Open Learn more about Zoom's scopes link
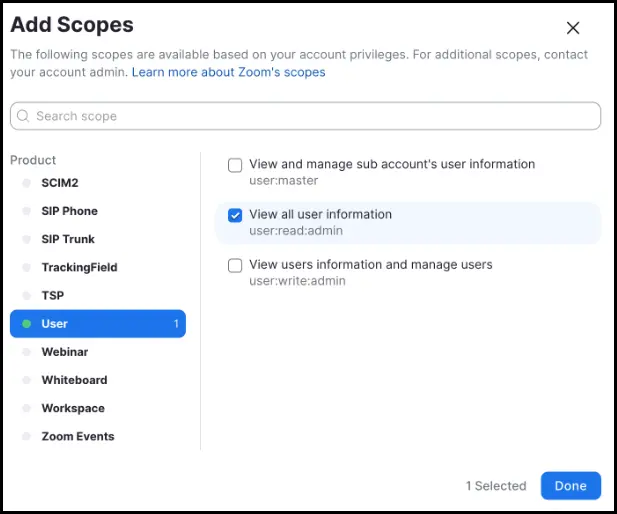 (228, 72)
